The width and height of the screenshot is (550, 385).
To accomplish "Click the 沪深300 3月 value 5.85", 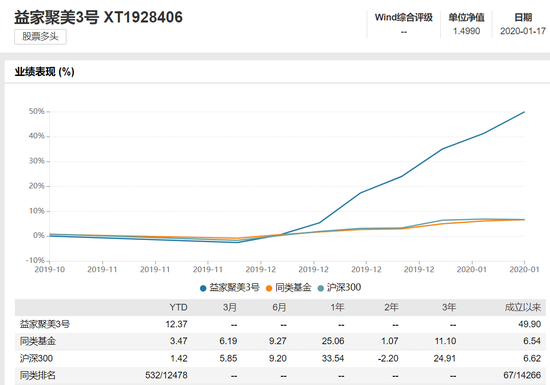I will click(228, 358).
